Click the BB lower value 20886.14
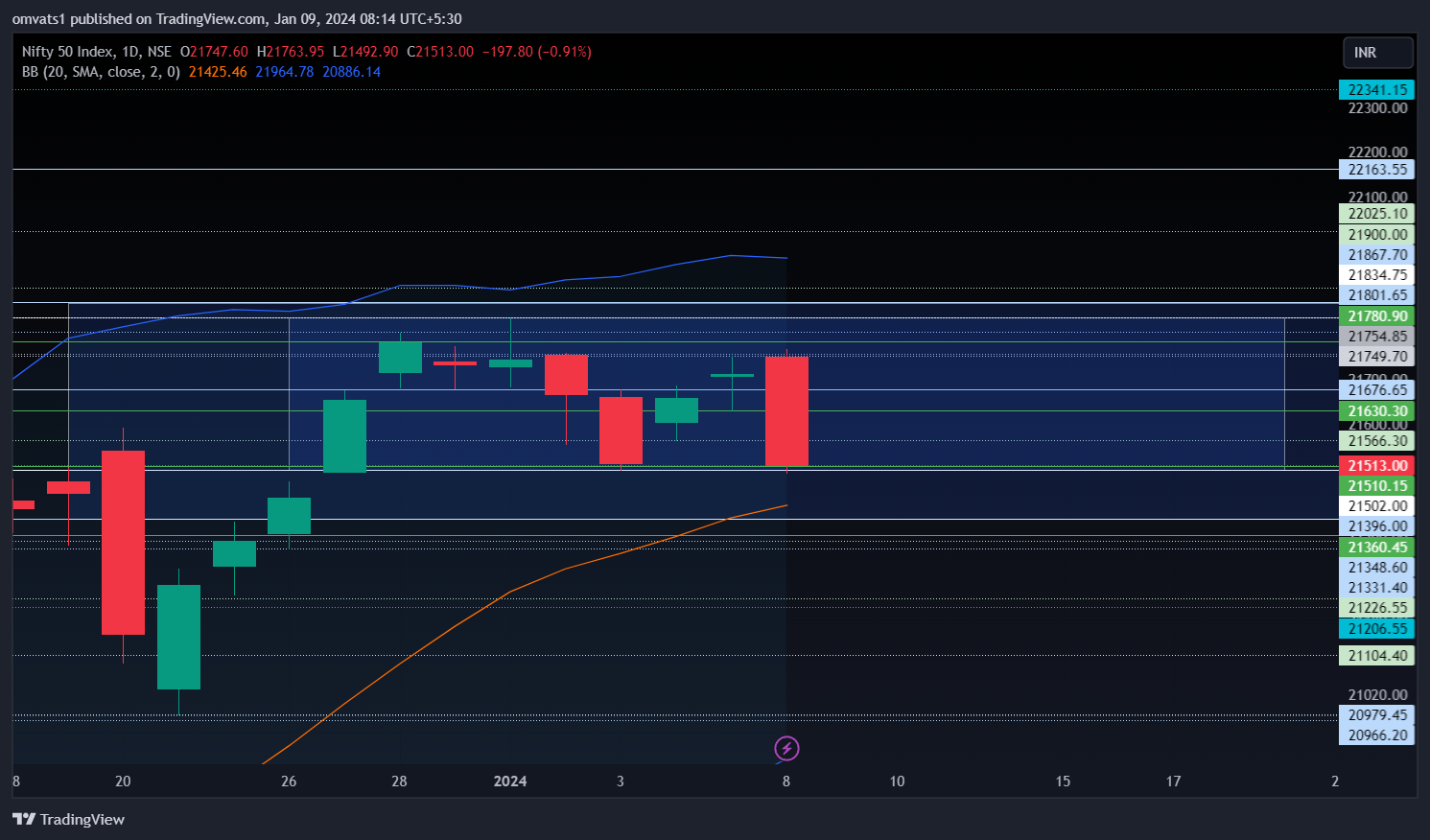Image resolution: width=1430 pixels, height=840 pixels. pos(351,72)
